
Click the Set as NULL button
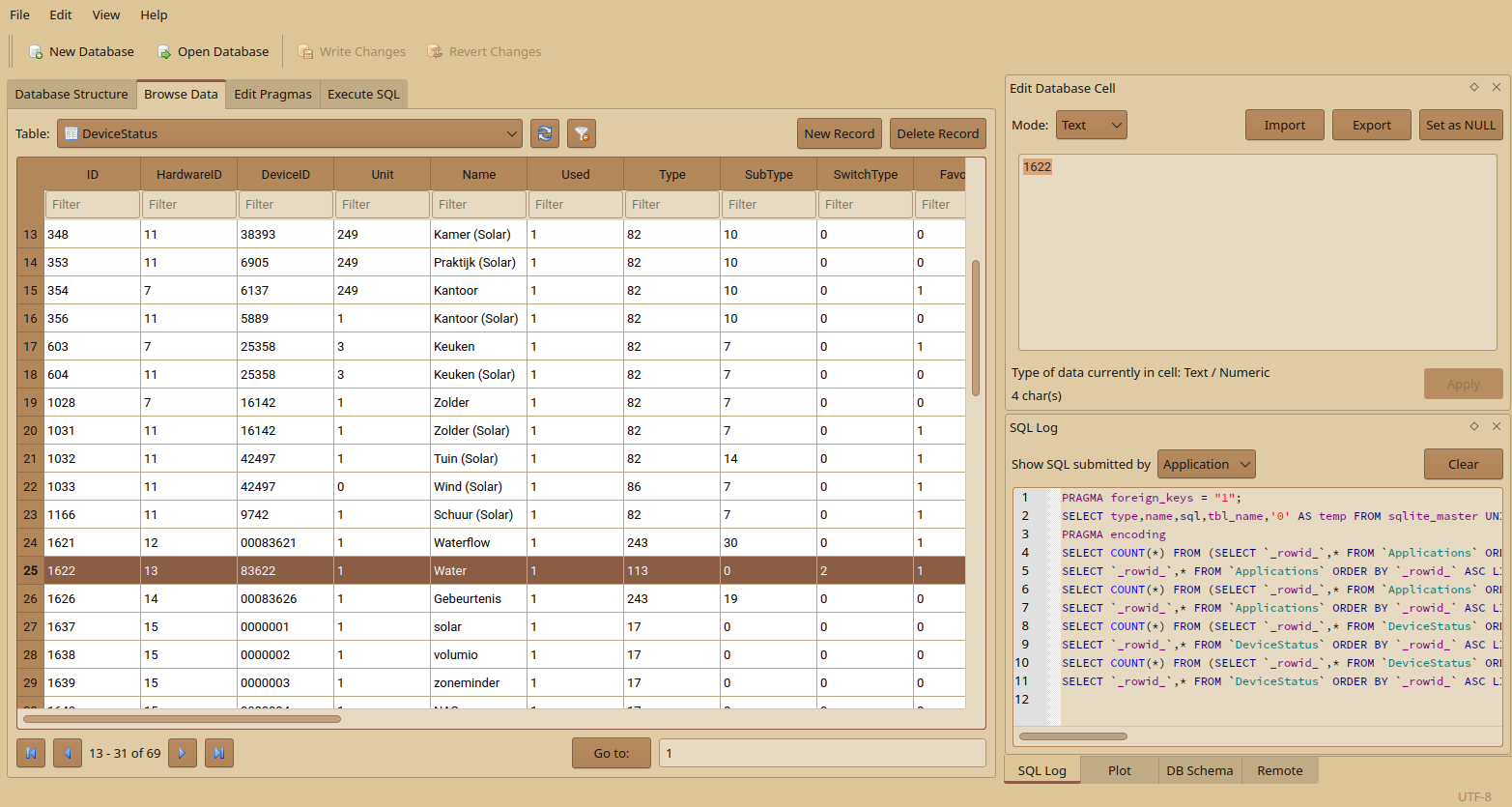[x=1460, y=125]
